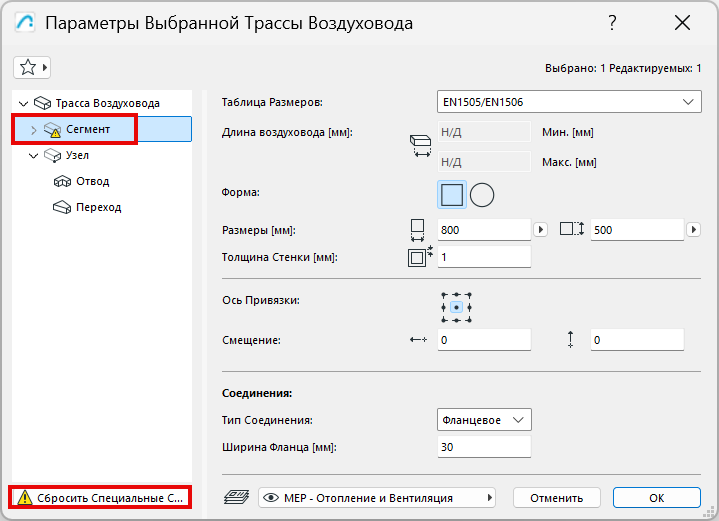Confirm with the OK button
Viewport: 719px width, 521px height.
click(657, 498)
